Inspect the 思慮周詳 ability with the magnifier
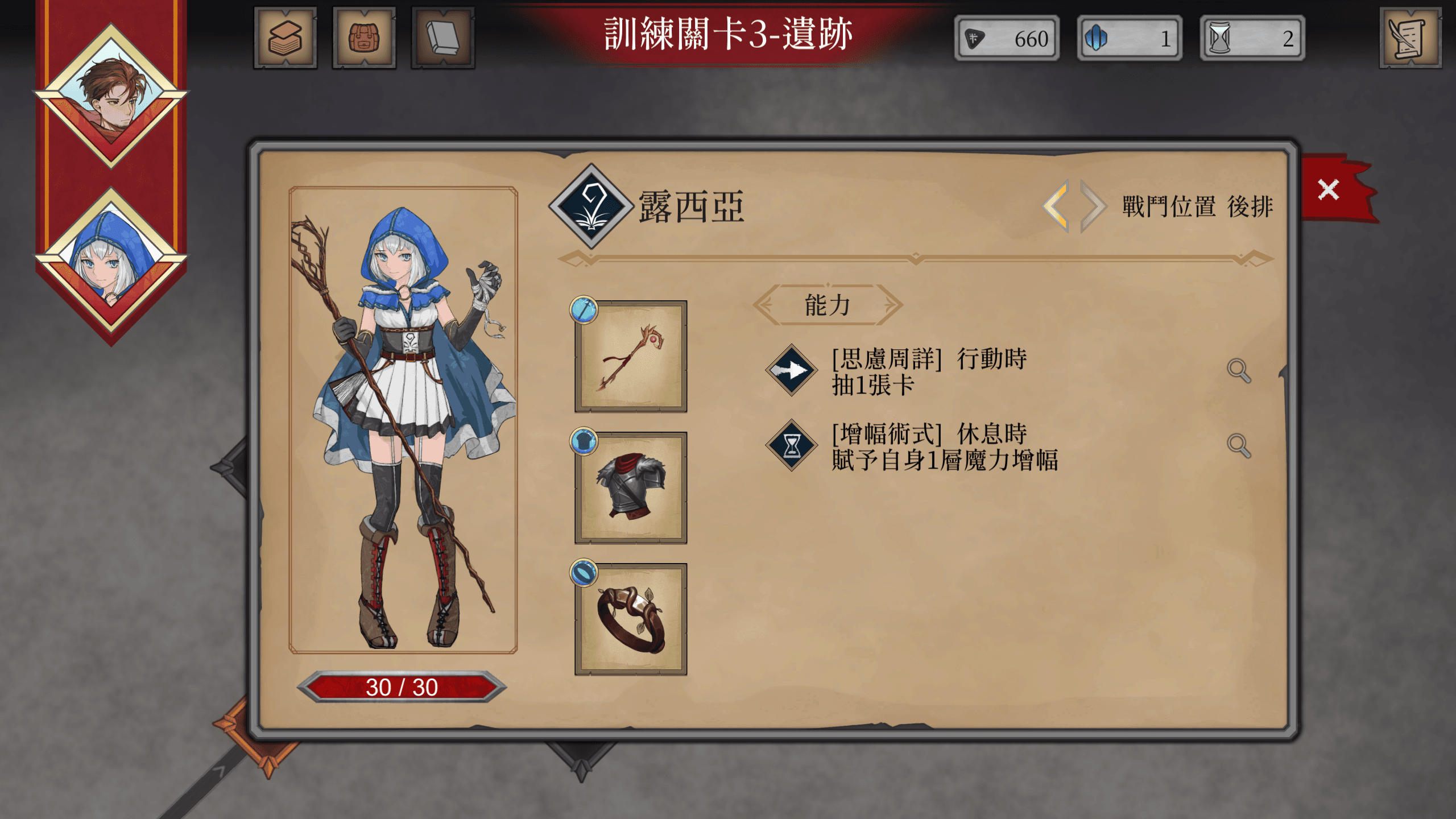 [1238, 371]
